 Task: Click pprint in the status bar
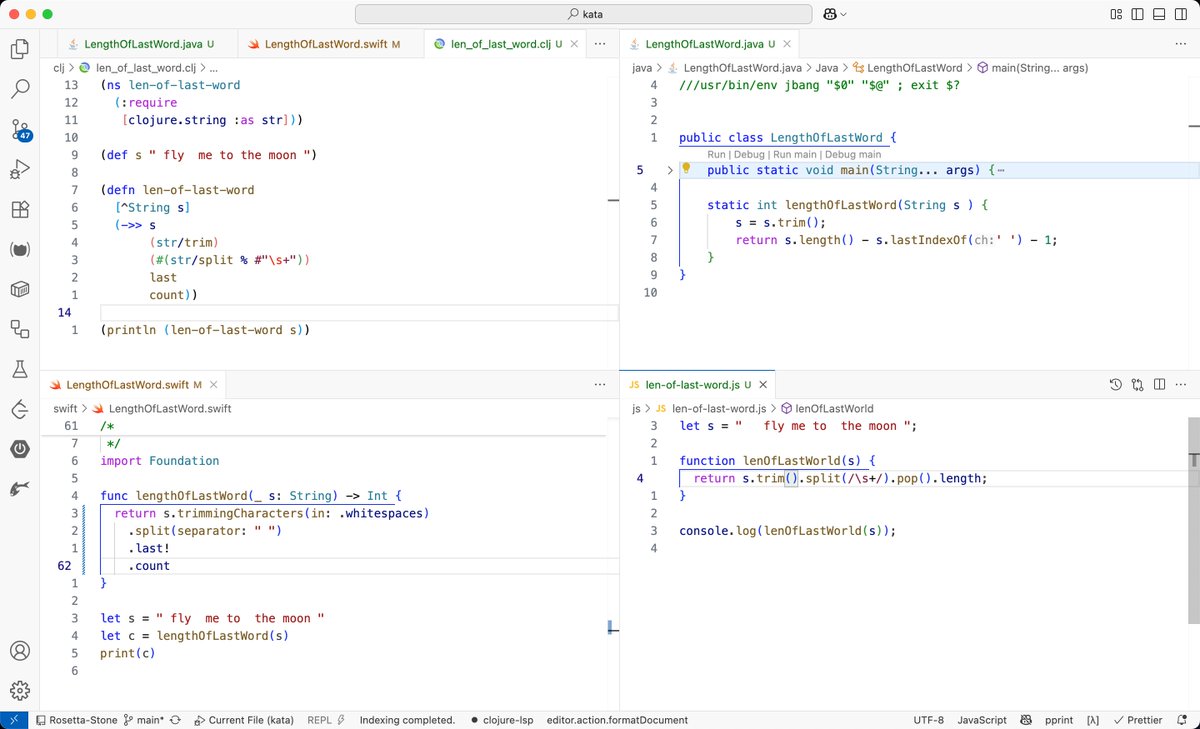tap(1058, 720)
